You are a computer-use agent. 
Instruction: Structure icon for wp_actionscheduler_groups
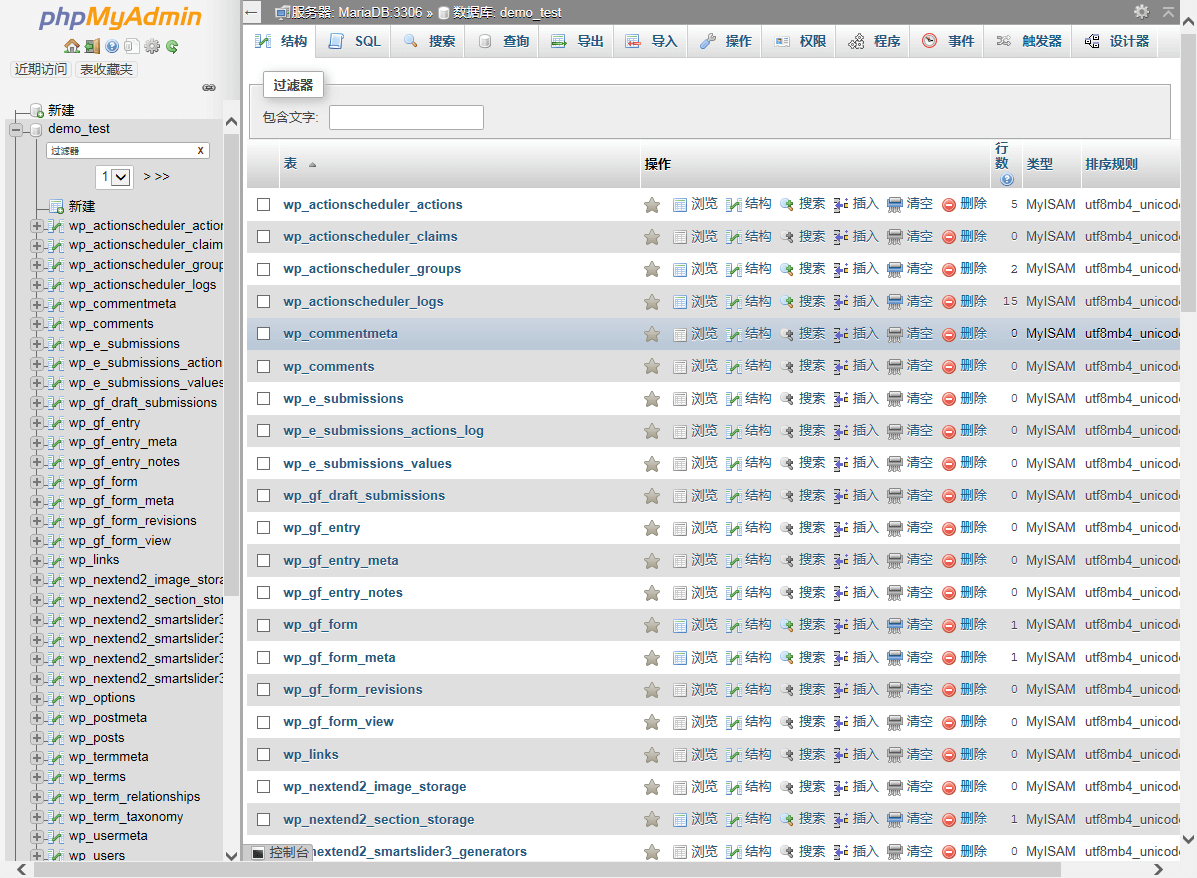pos(734,269)
